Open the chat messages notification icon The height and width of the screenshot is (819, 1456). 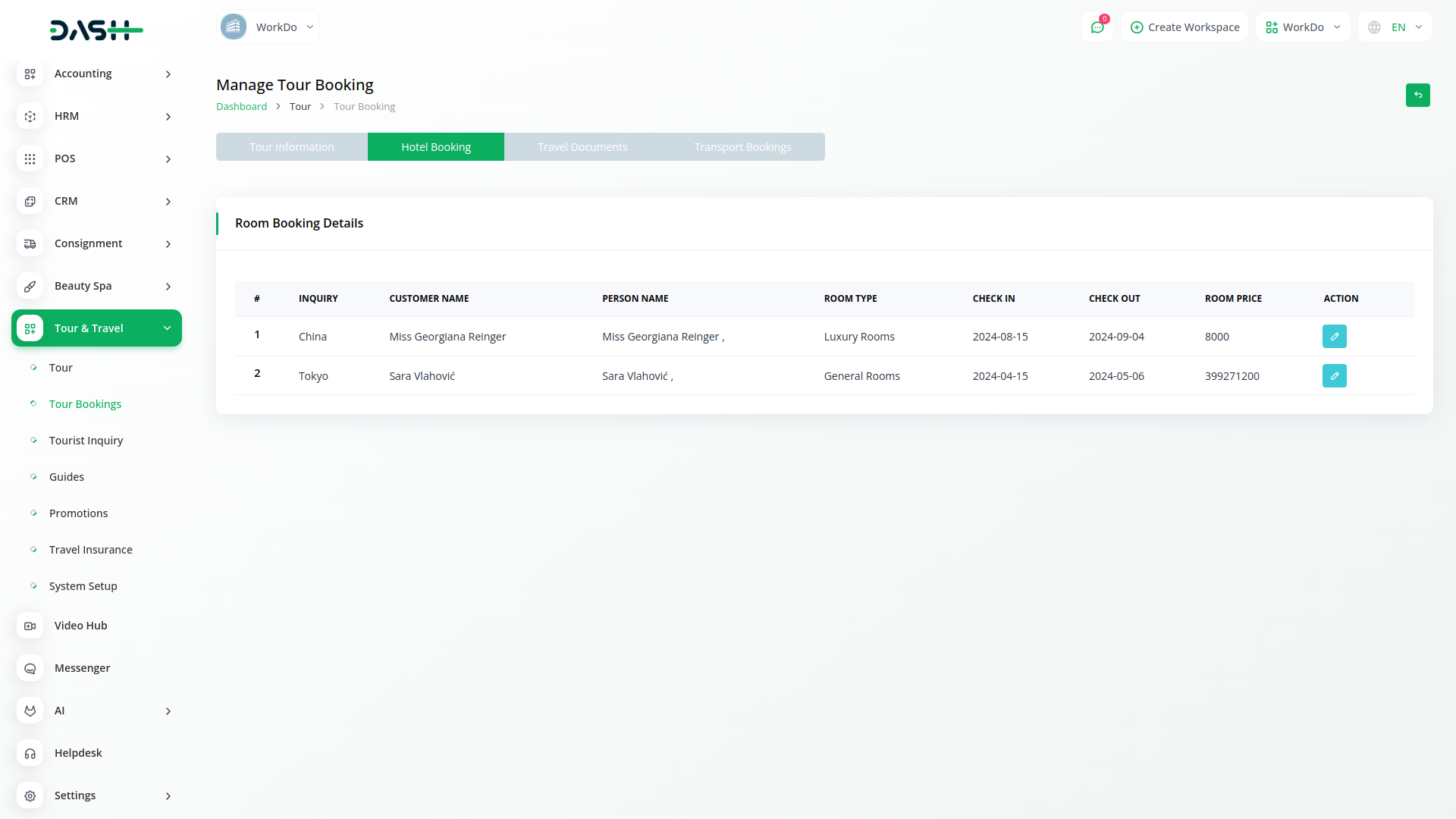[1097, 27]
